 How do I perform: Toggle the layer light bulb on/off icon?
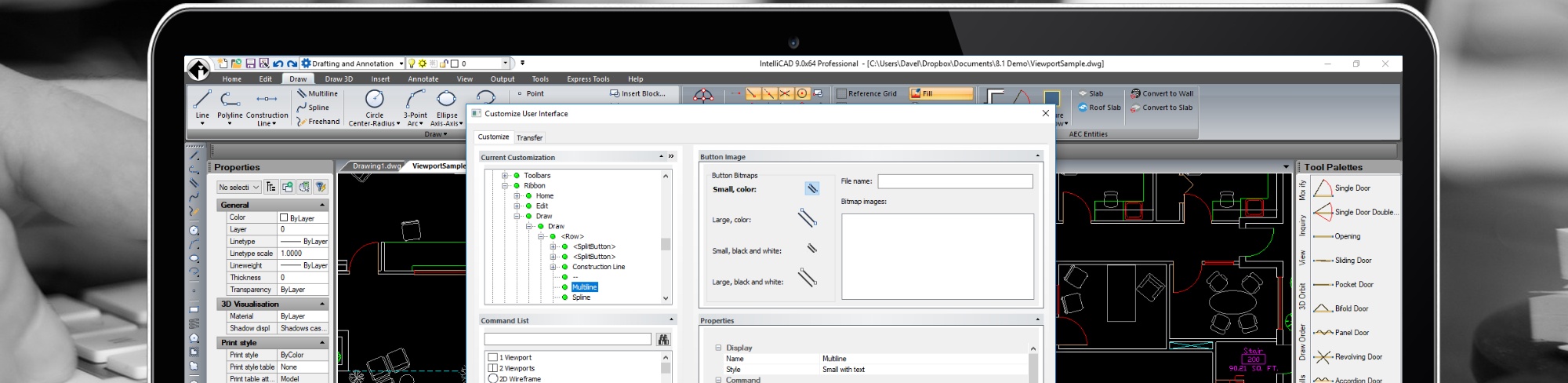[x=412, y=64]
